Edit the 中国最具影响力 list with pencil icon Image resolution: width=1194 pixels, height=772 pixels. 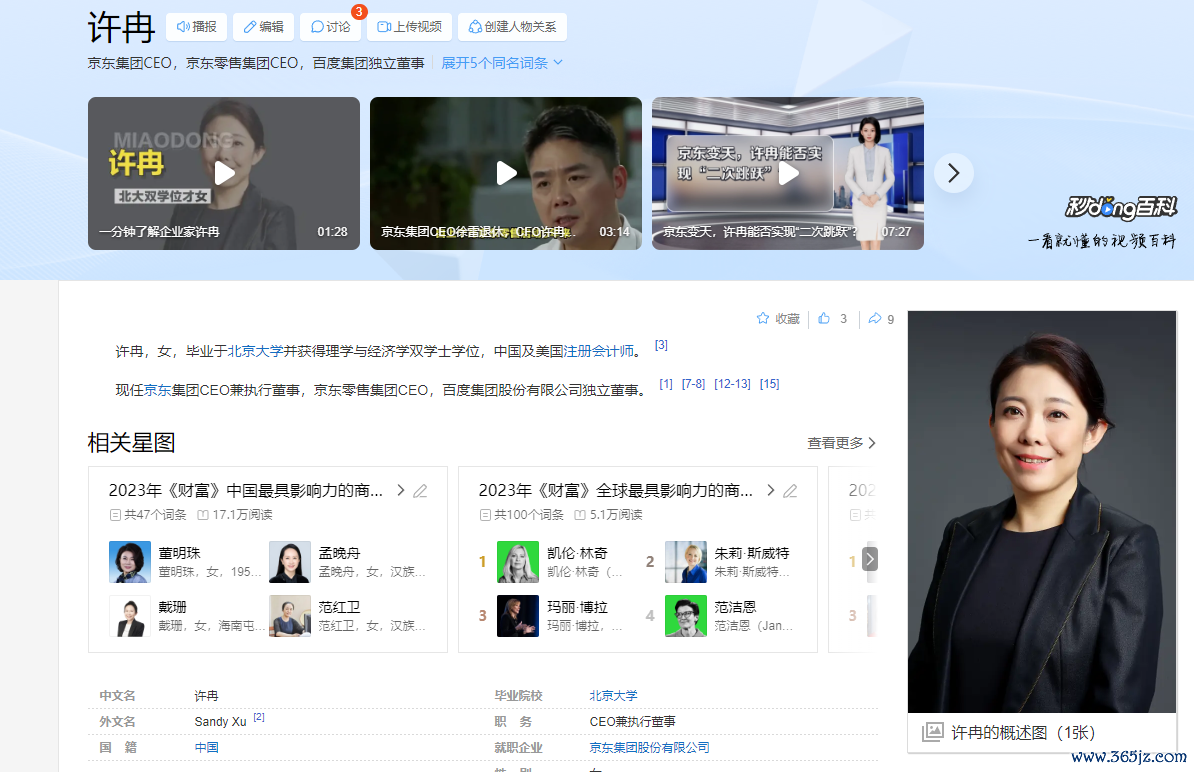(x=420, y=491)
